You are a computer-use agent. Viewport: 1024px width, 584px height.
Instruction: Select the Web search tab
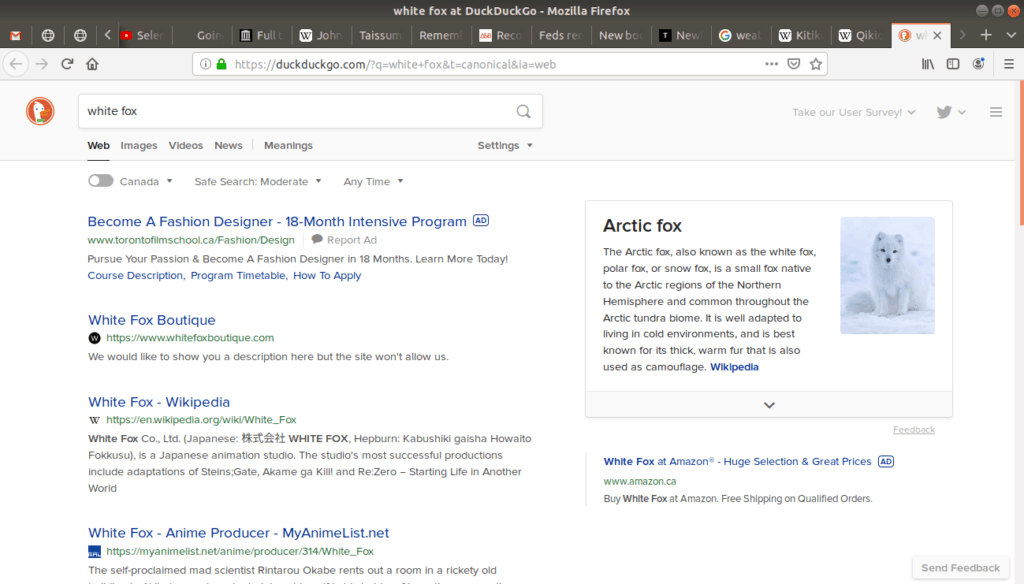click(99, 145)
